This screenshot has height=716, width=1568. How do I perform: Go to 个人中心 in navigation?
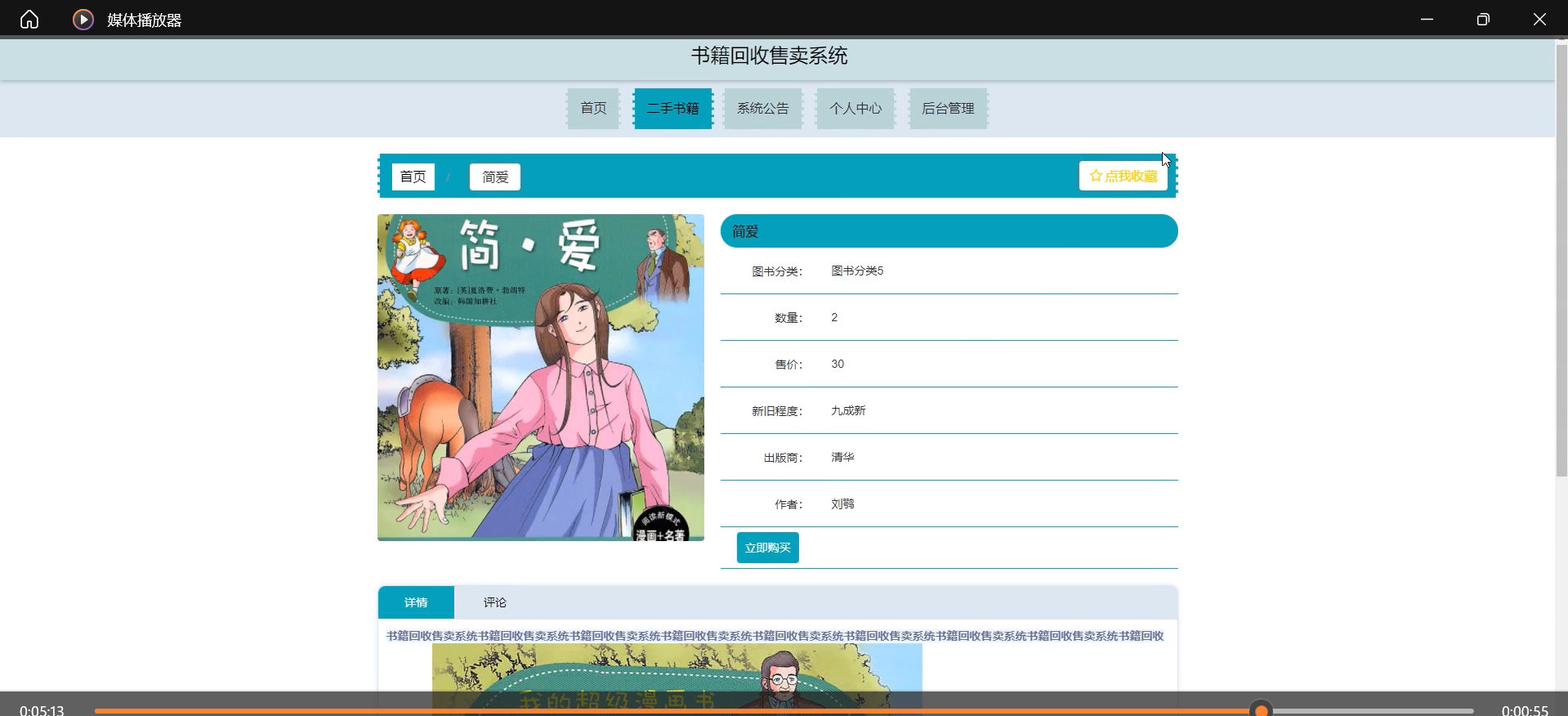tap(855, 108)
